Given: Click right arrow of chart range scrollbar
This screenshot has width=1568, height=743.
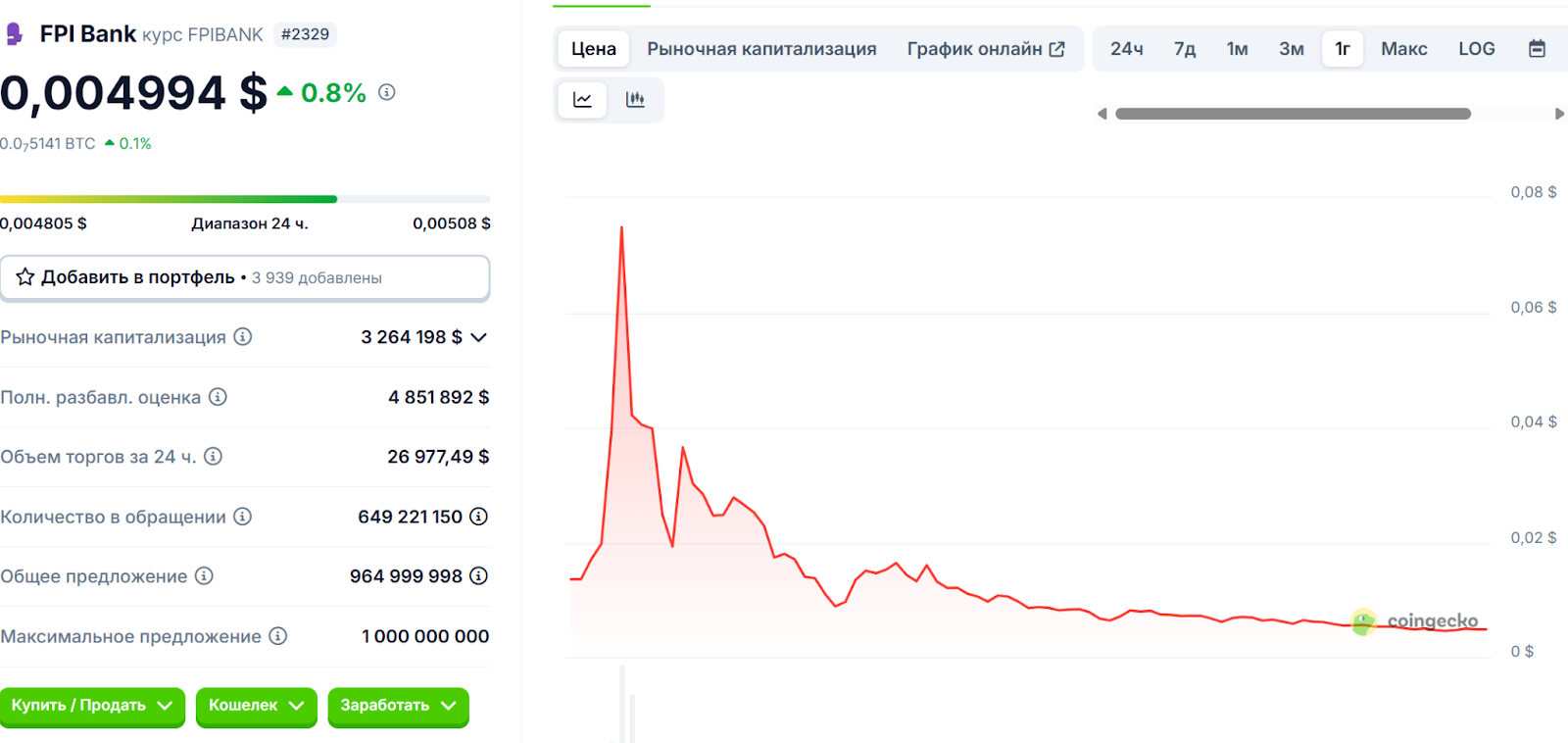Looking at the screenshot, I should click(x=1559, y=114).
